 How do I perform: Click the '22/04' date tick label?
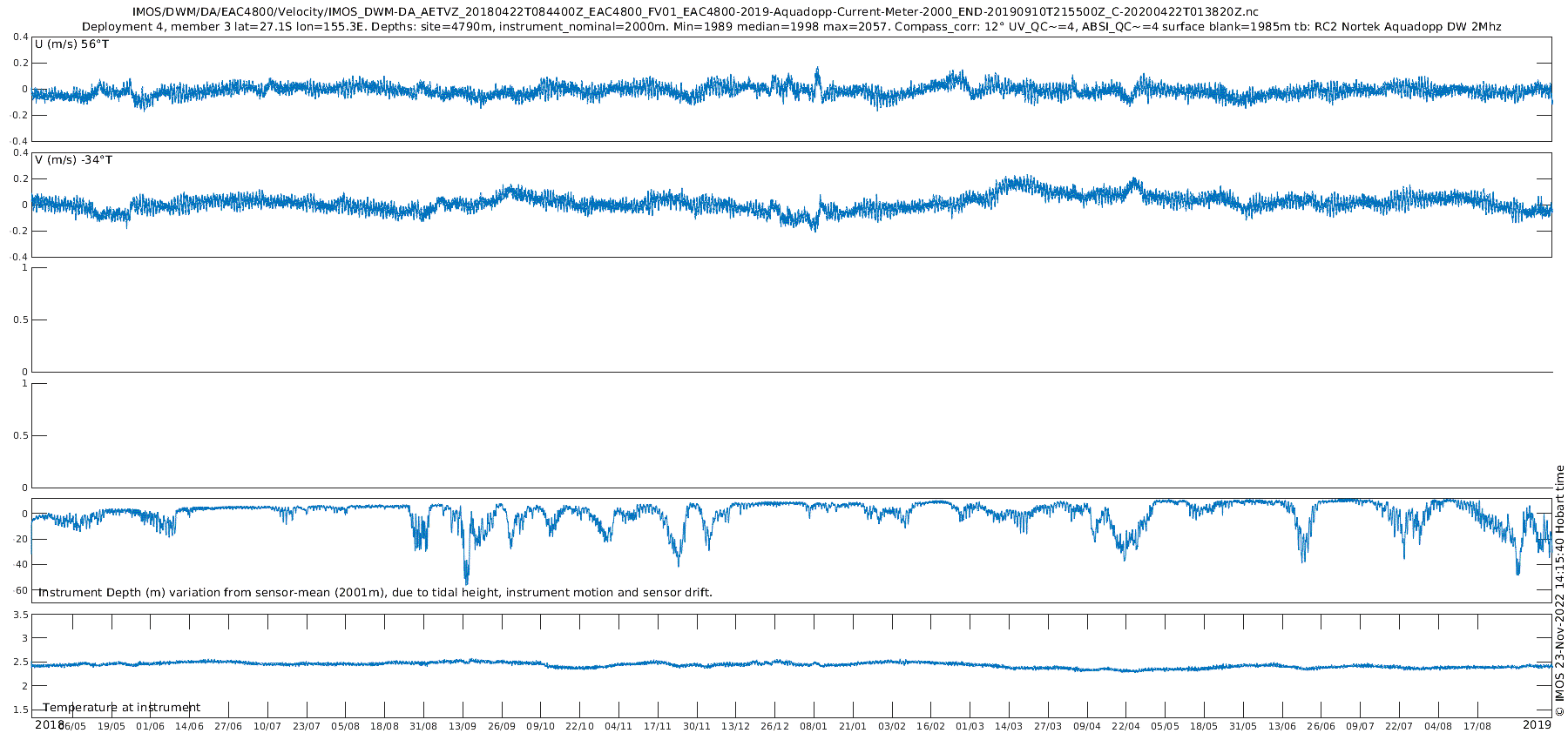click(x=1125, y=726)
